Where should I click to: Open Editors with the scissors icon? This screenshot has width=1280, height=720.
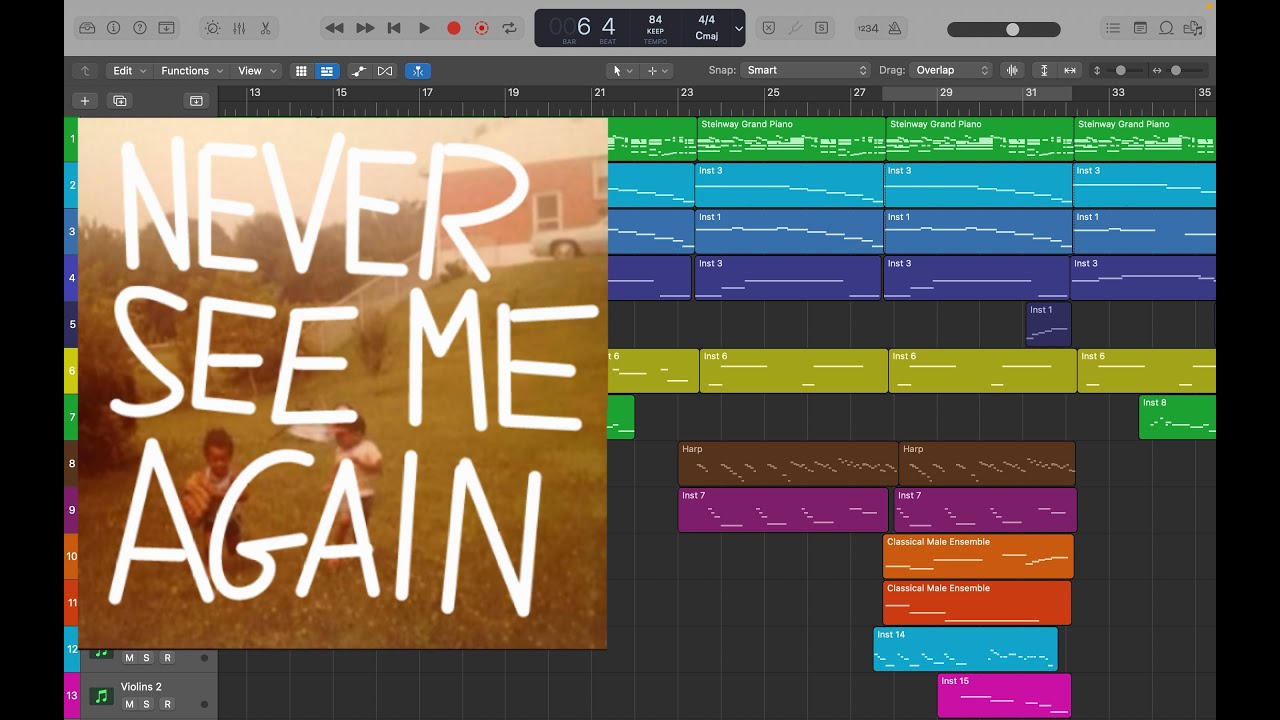pyautogui.click(x=265, y=28)
